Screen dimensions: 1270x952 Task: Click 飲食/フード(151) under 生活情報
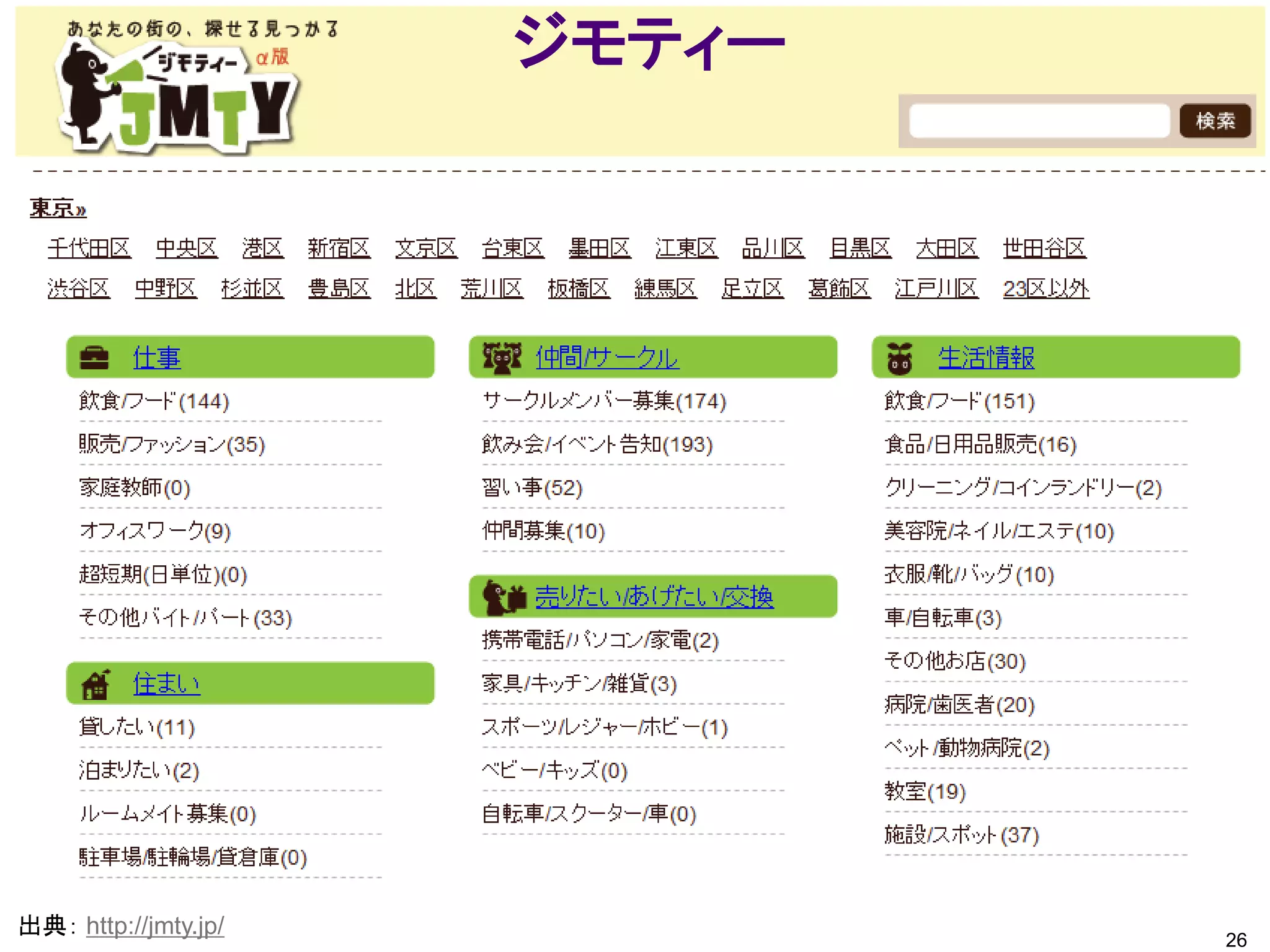coord(959,401)
